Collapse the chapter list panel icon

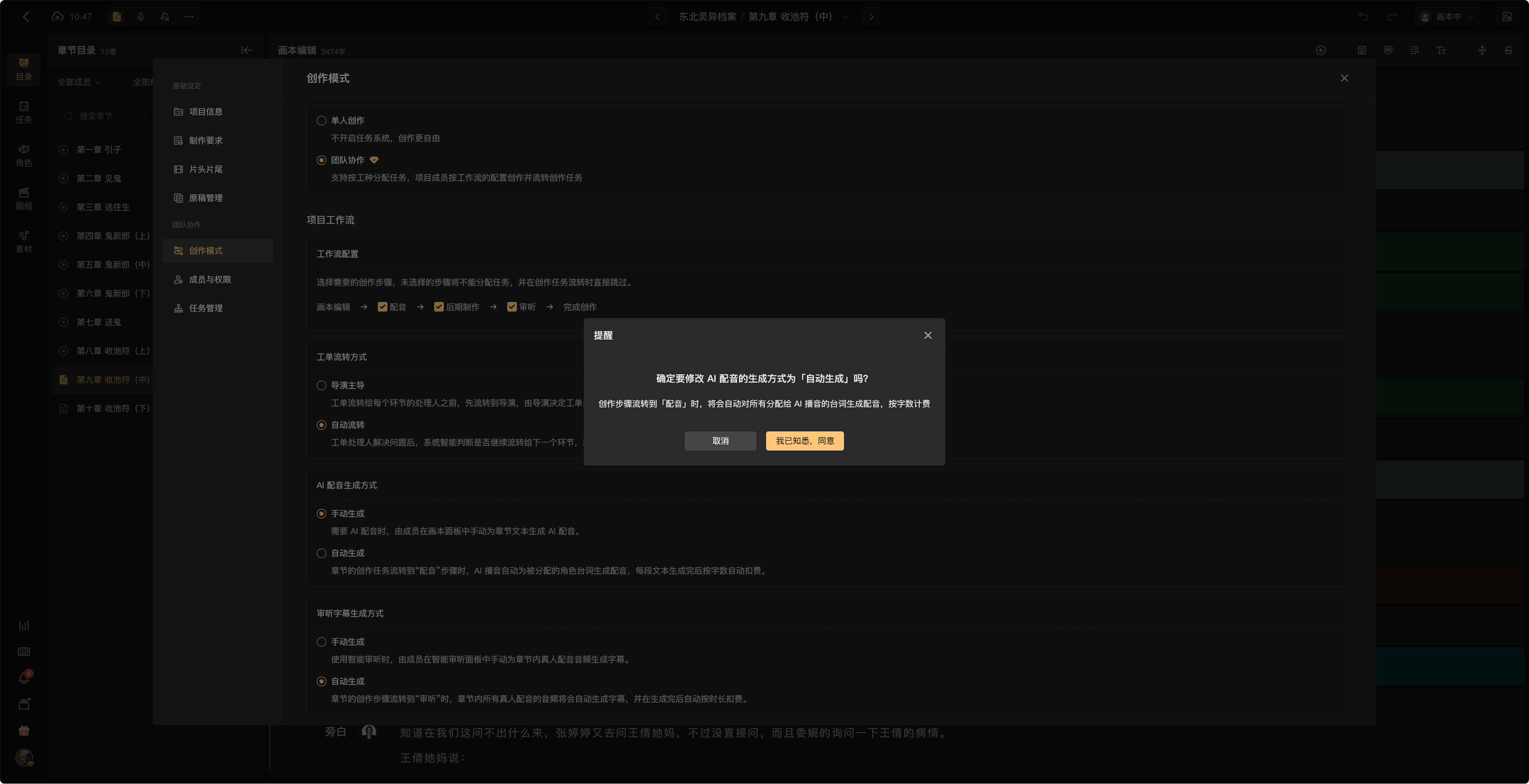tap(247, 51)
